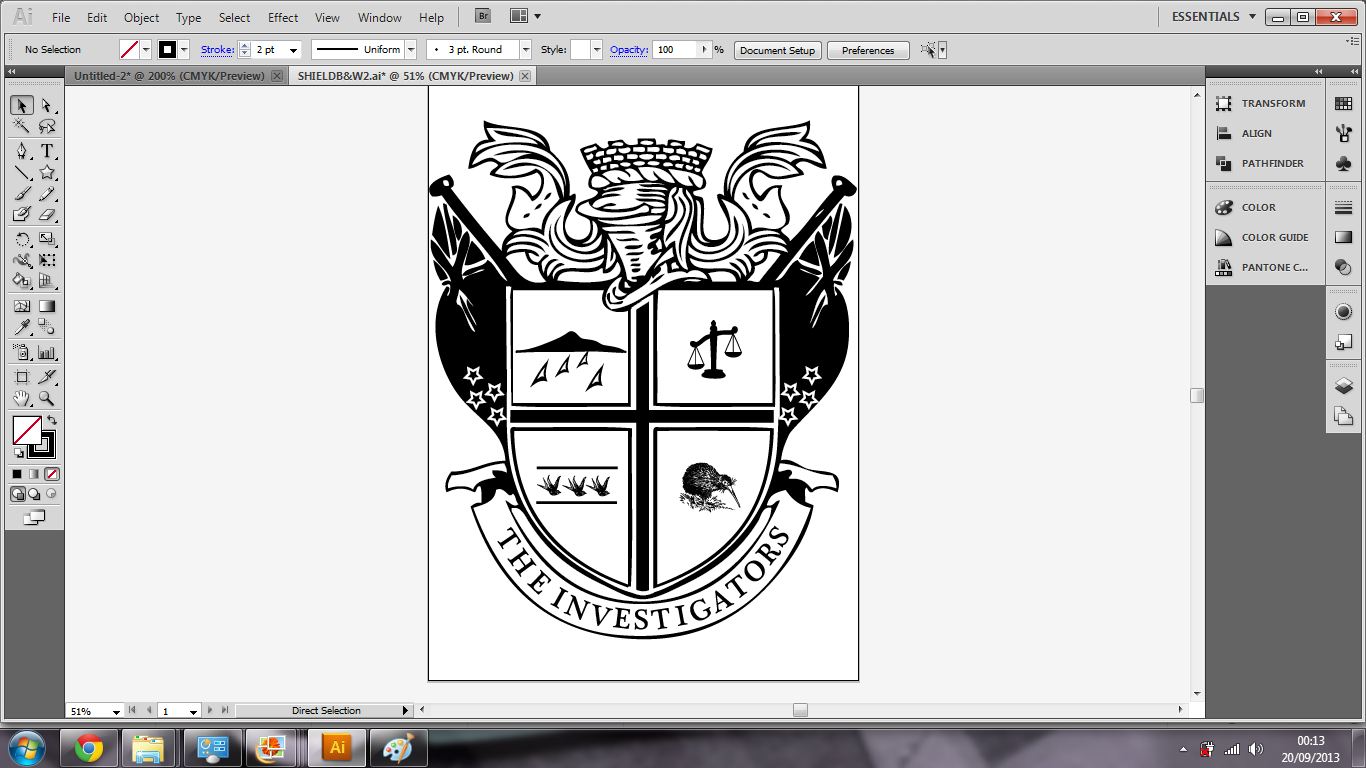
Task: Activate the Eyedropper tool
Action: (x=21, y=327)
